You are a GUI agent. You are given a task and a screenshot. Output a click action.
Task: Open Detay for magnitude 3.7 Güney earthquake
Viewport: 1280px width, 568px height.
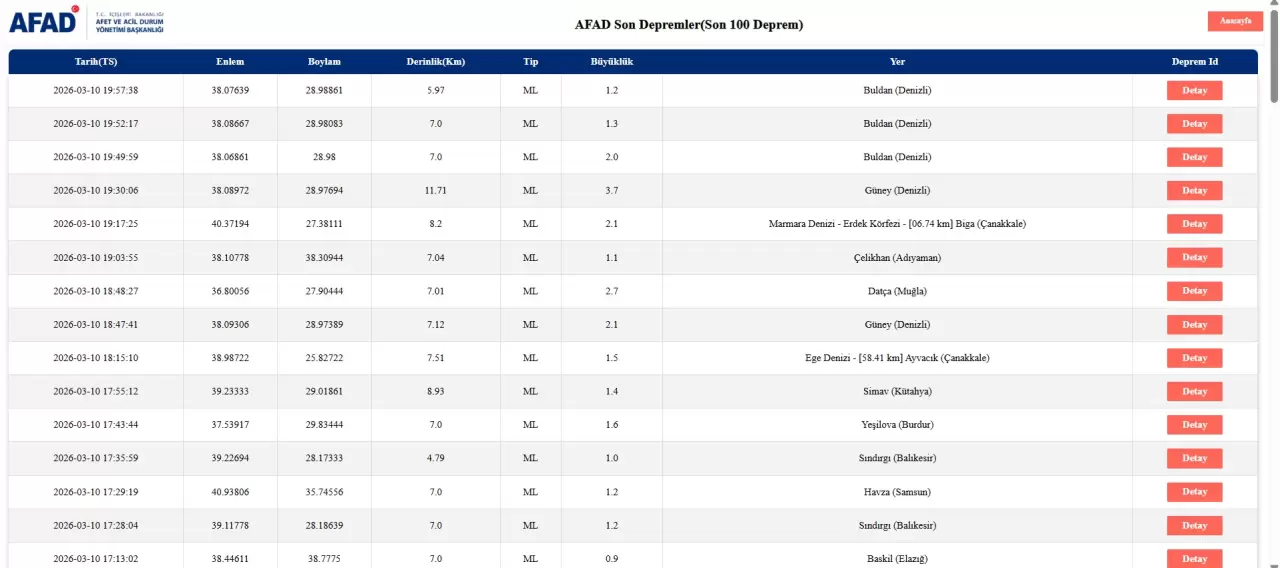(1194, 191)
